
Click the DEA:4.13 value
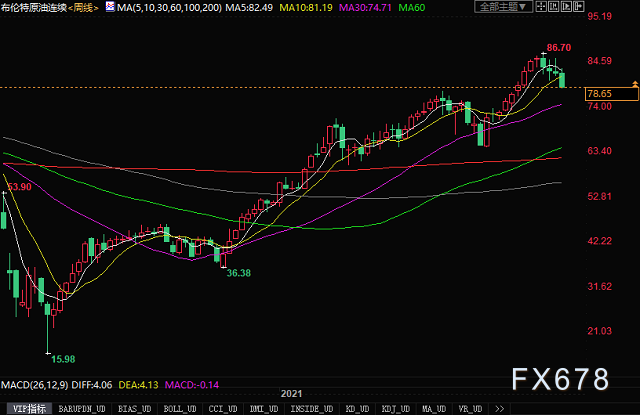pyautogui.click(x=138, y=385)
